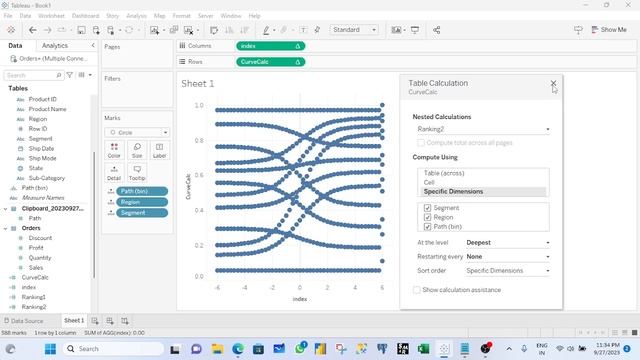Open the Restarting every dropdown
640x360 pixels.
coord(507,257)
